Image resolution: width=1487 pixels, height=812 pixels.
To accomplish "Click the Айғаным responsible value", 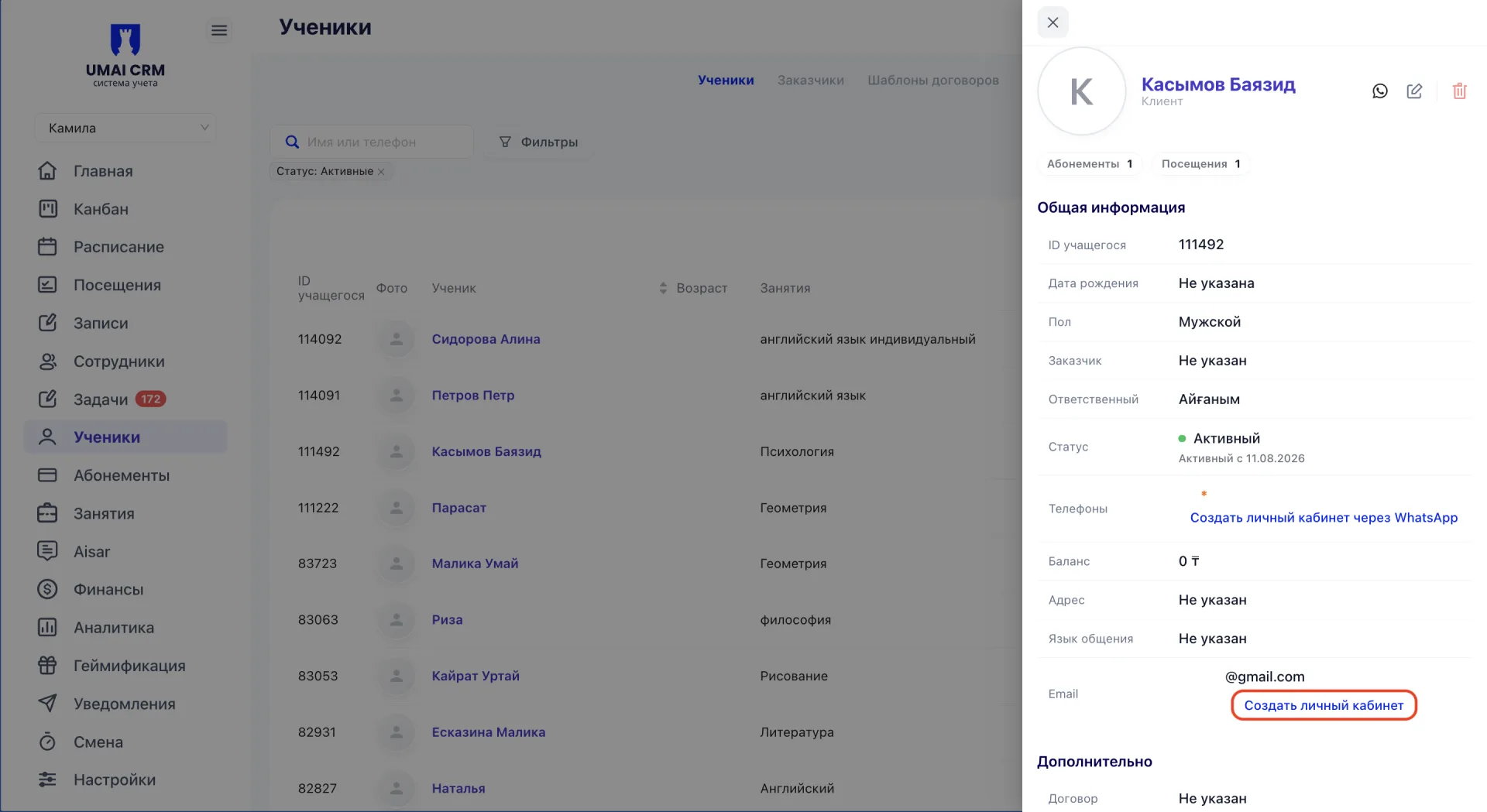I will [x=1209, y=399].
